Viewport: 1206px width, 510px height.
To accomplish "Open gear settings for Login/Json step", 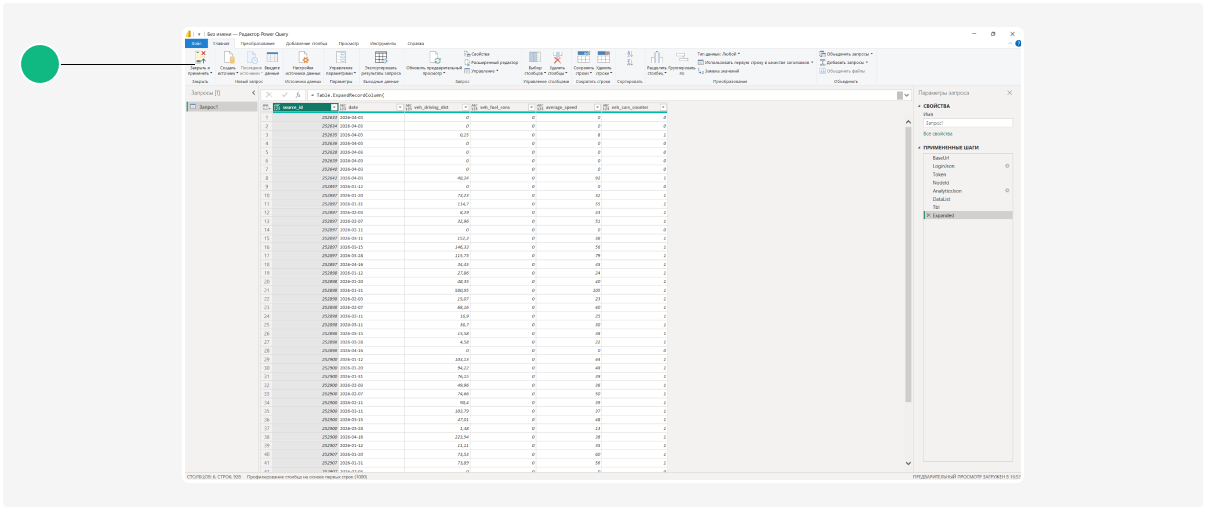I will (x=1007, y=165).
